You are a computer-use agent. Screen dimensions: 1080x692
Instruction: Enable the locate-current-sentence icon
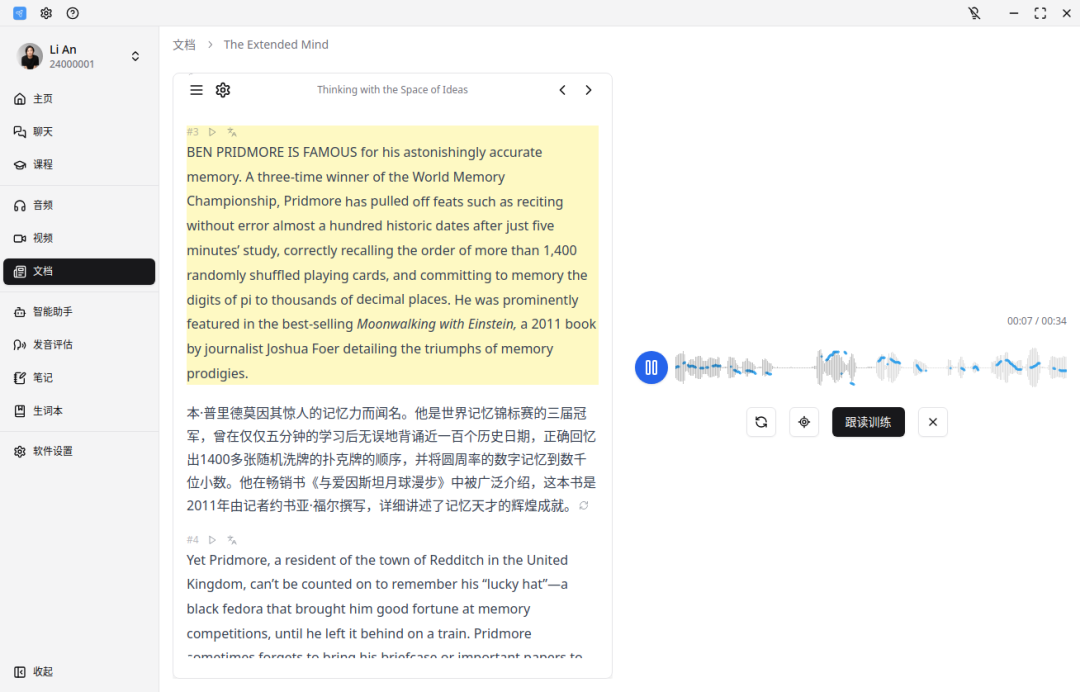[804, 422]
